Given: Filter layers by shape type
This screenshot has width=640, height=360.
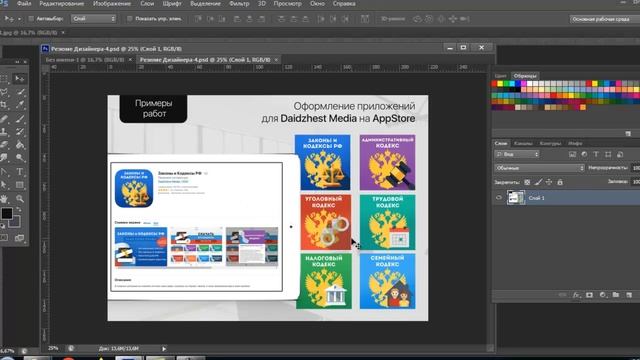Looking at the screenshot, I should click(608, 154).
